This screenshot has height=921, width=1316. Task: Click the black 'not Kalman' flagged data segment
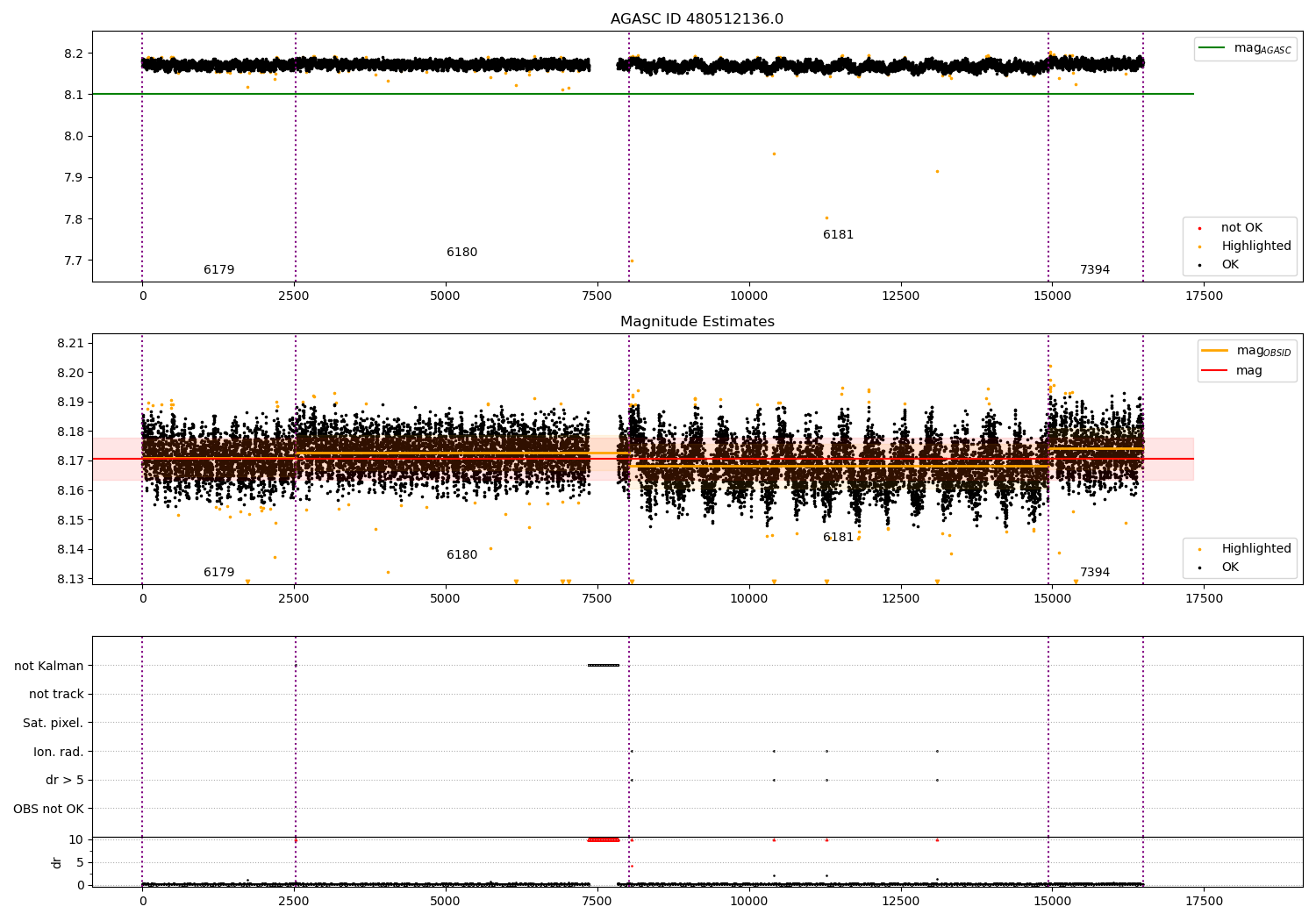[x=604, y=665]
